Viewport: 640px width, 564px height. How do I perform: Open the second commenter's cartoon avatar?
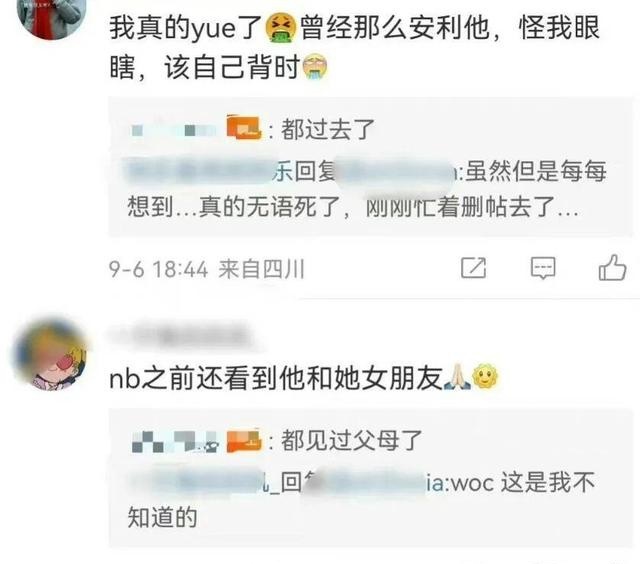point(51,354)
